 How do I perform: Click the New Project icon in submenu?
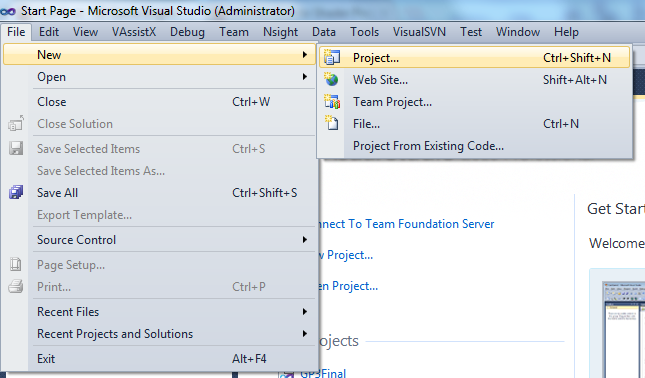332,58
